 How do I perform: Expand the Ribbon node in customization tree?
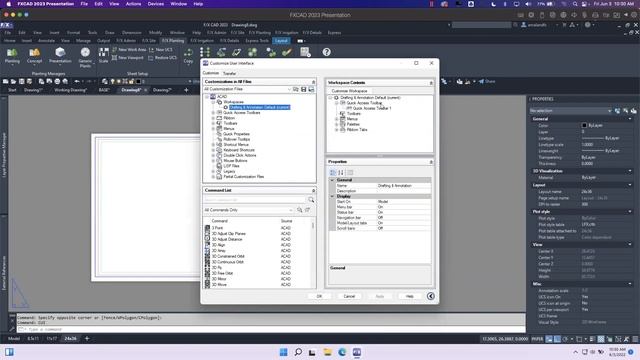click(x=213, y=118)
